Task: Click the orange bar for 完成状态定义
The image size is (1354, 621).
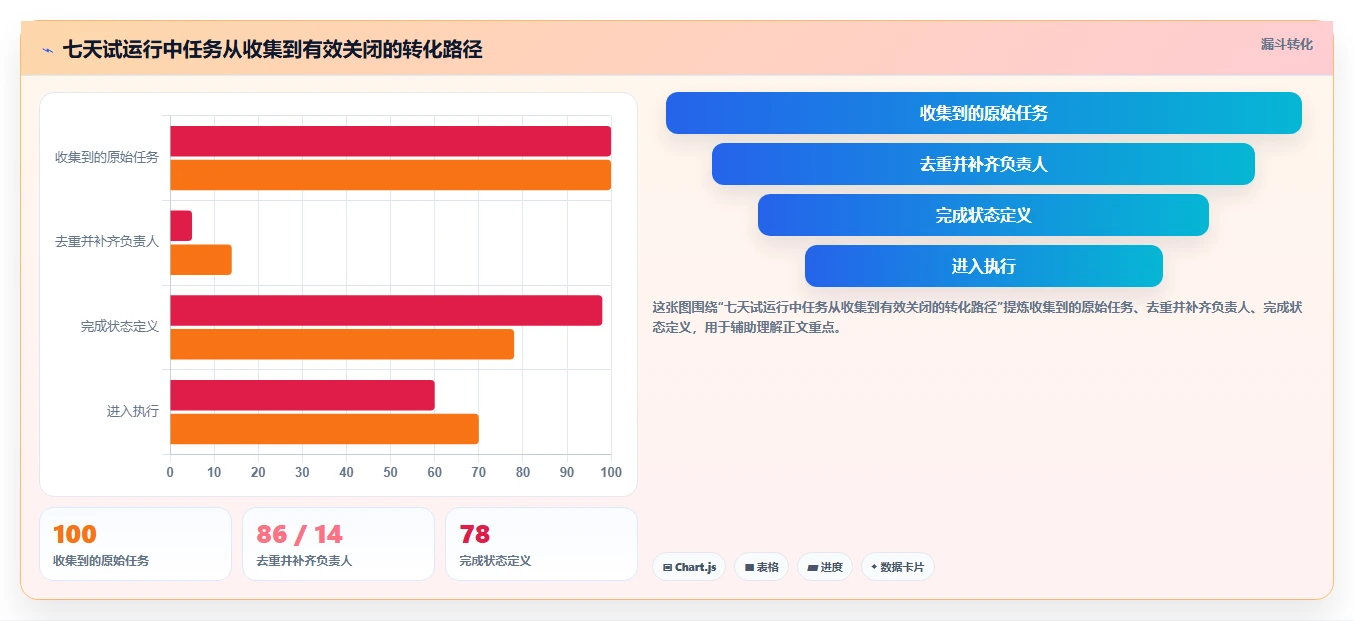Action: pos(342,344)
